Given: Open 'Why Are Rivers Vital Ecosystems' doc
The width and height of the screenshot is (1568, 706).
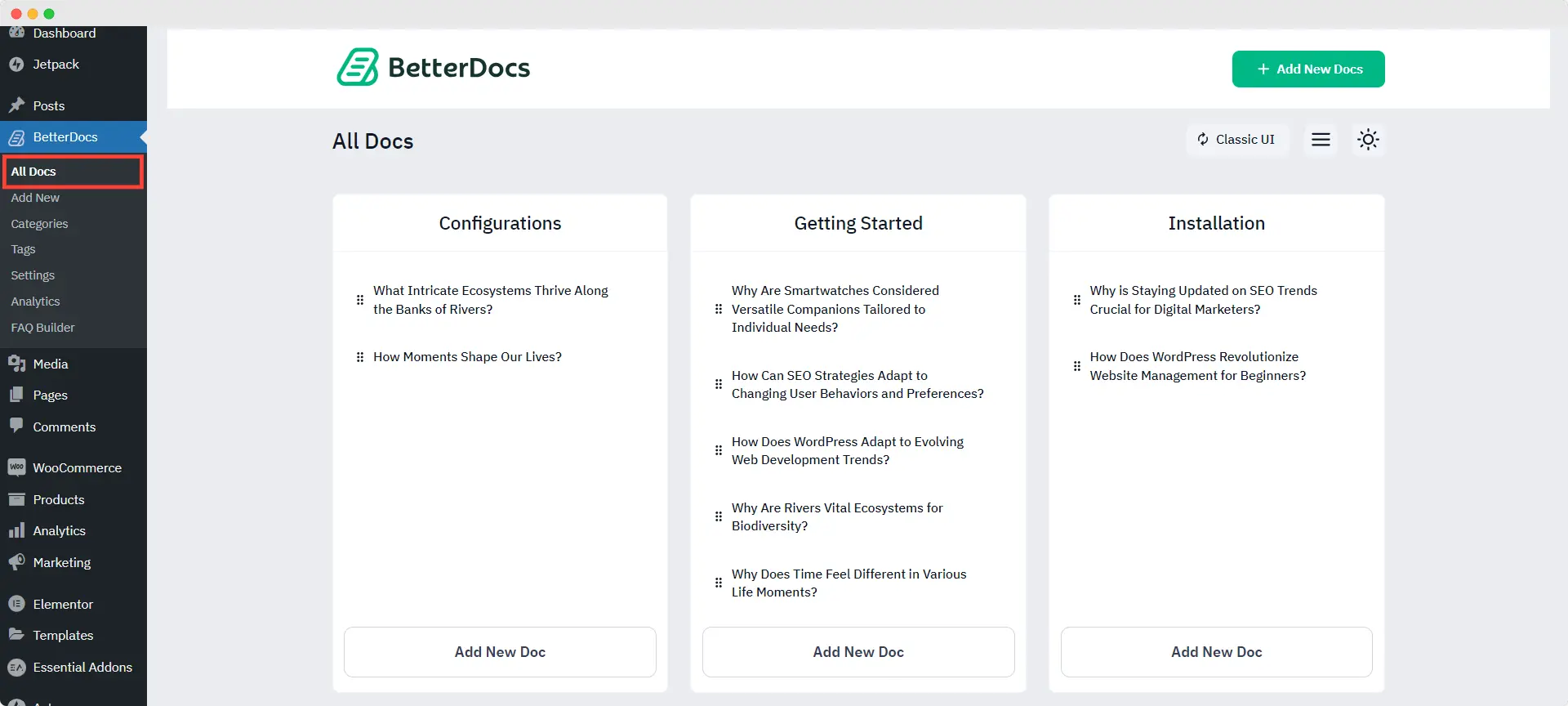Looking at the screenshot, I should click(837, 516).
